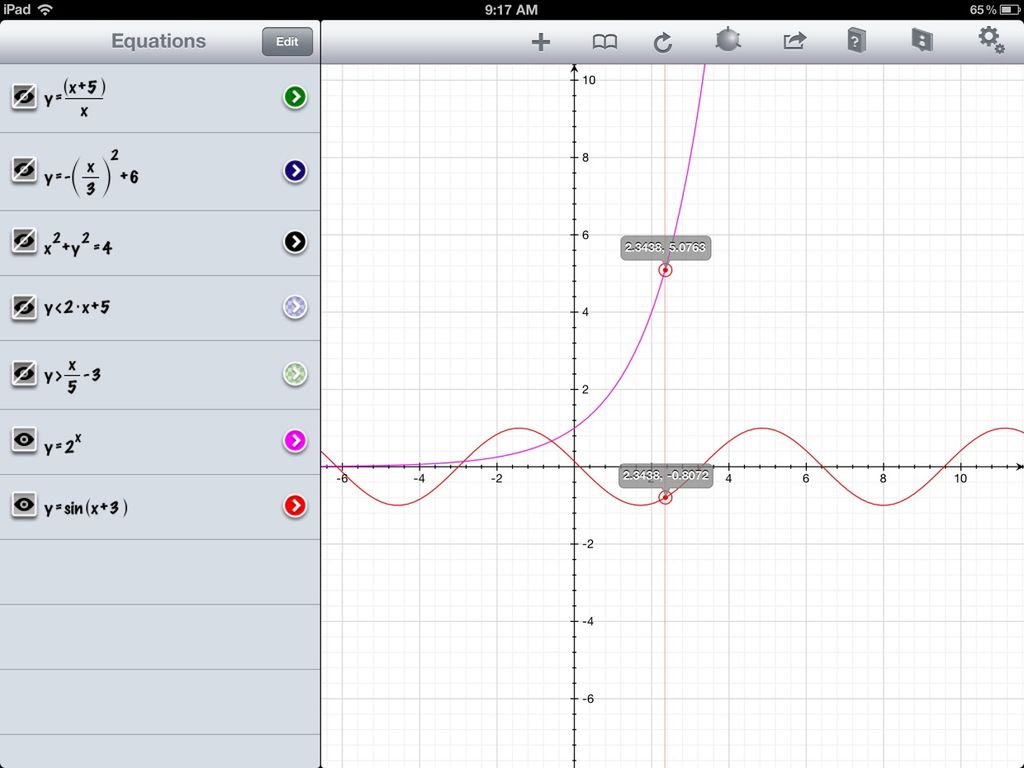The image size is (1024, 768).
Task: Show the equation y=(x+5)/x on the graph
Action: tap(24, 97)
